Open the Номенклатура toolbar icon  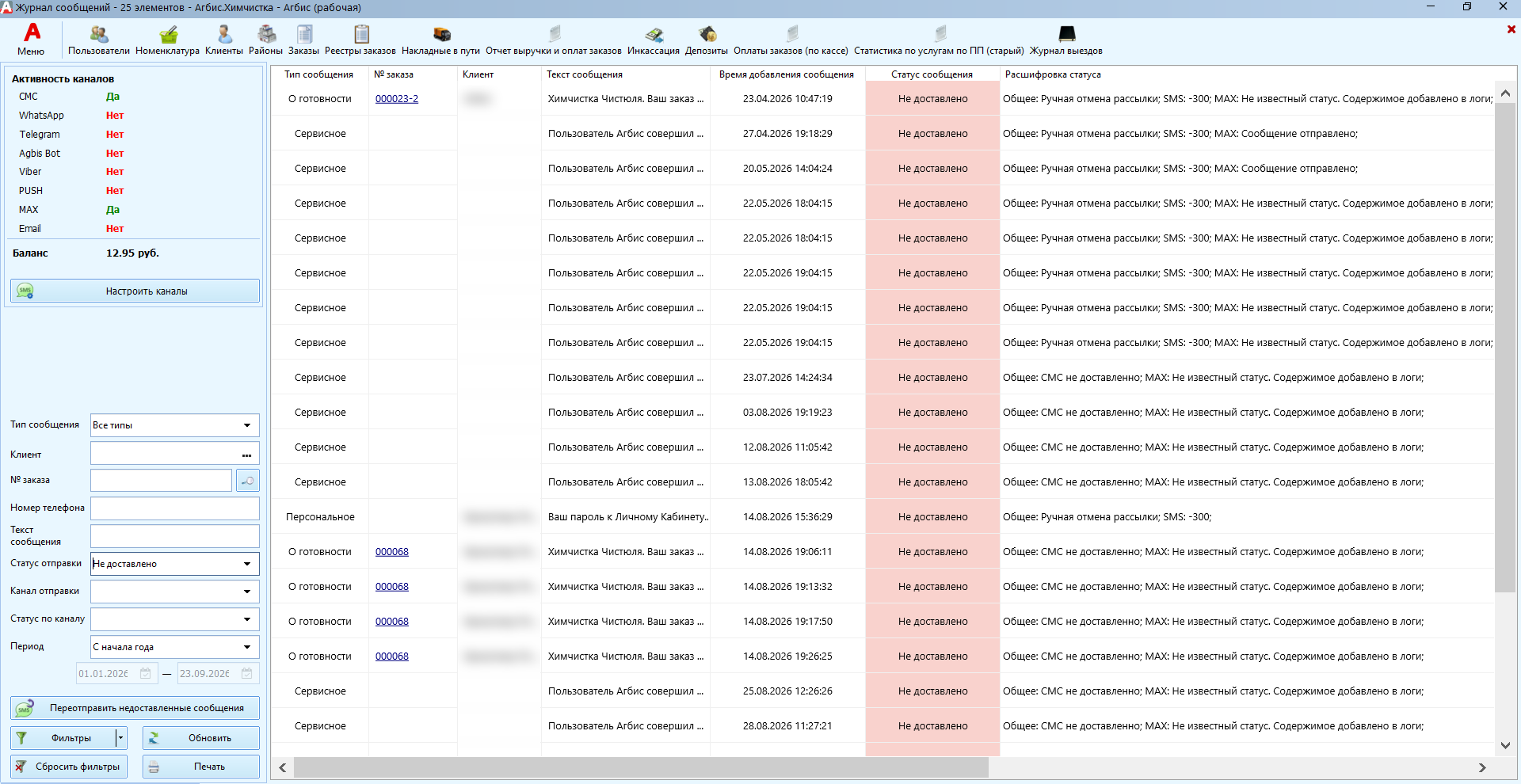(167, 40)
